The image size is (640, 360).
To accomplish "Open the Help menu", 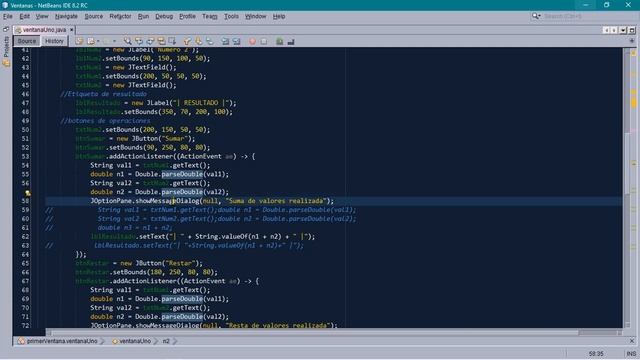I will (279, 16).
